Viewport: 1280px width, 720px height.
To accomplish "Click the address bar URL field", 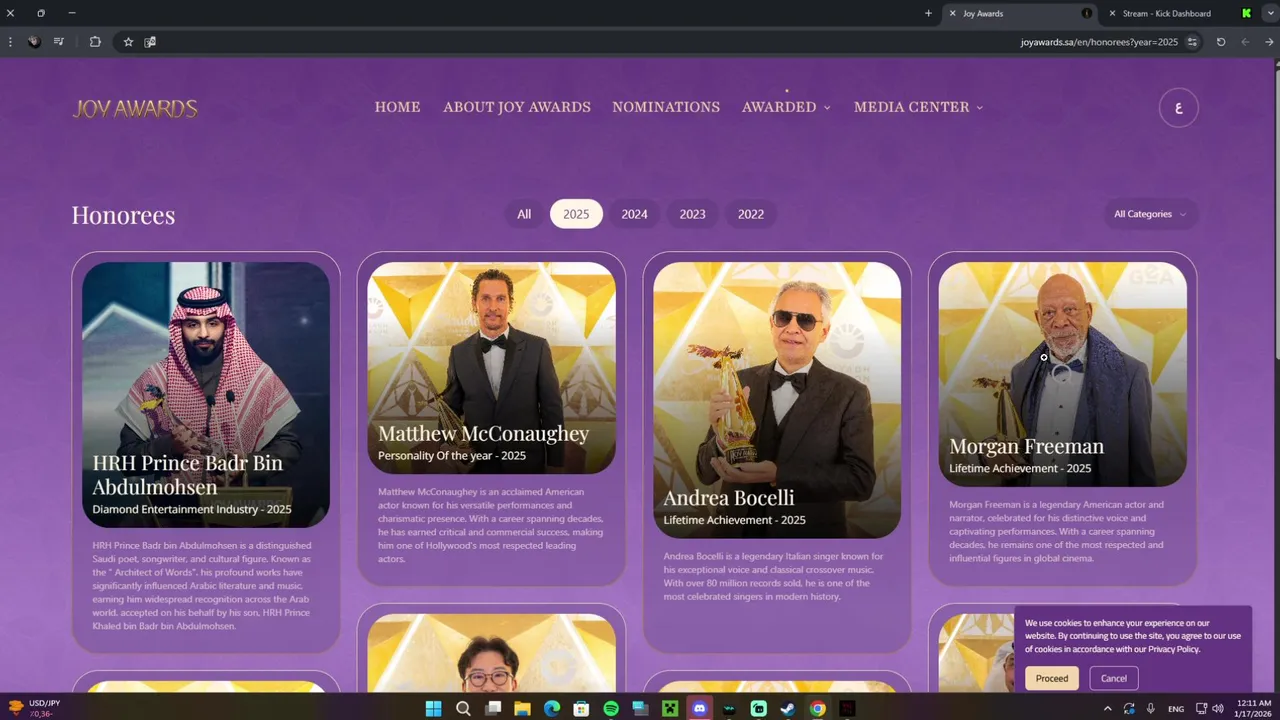I will coord(1098,42).
